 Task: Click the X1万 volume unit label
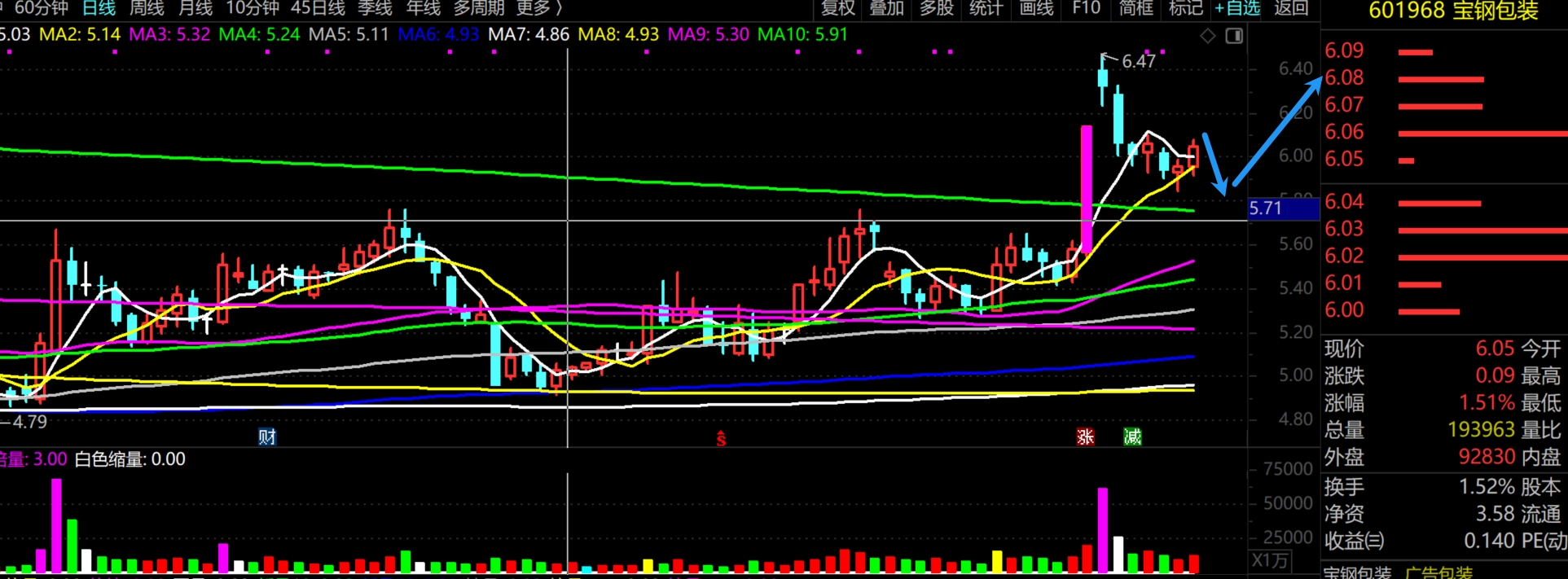pyautogui.click(x=1270, y=560)
